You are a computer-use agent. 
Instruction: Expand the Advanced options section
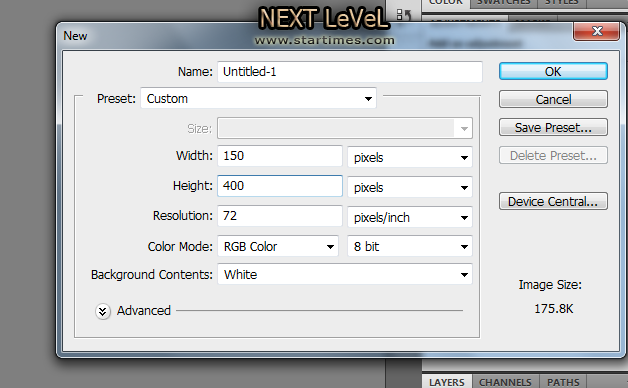click(x=103, y=311)
